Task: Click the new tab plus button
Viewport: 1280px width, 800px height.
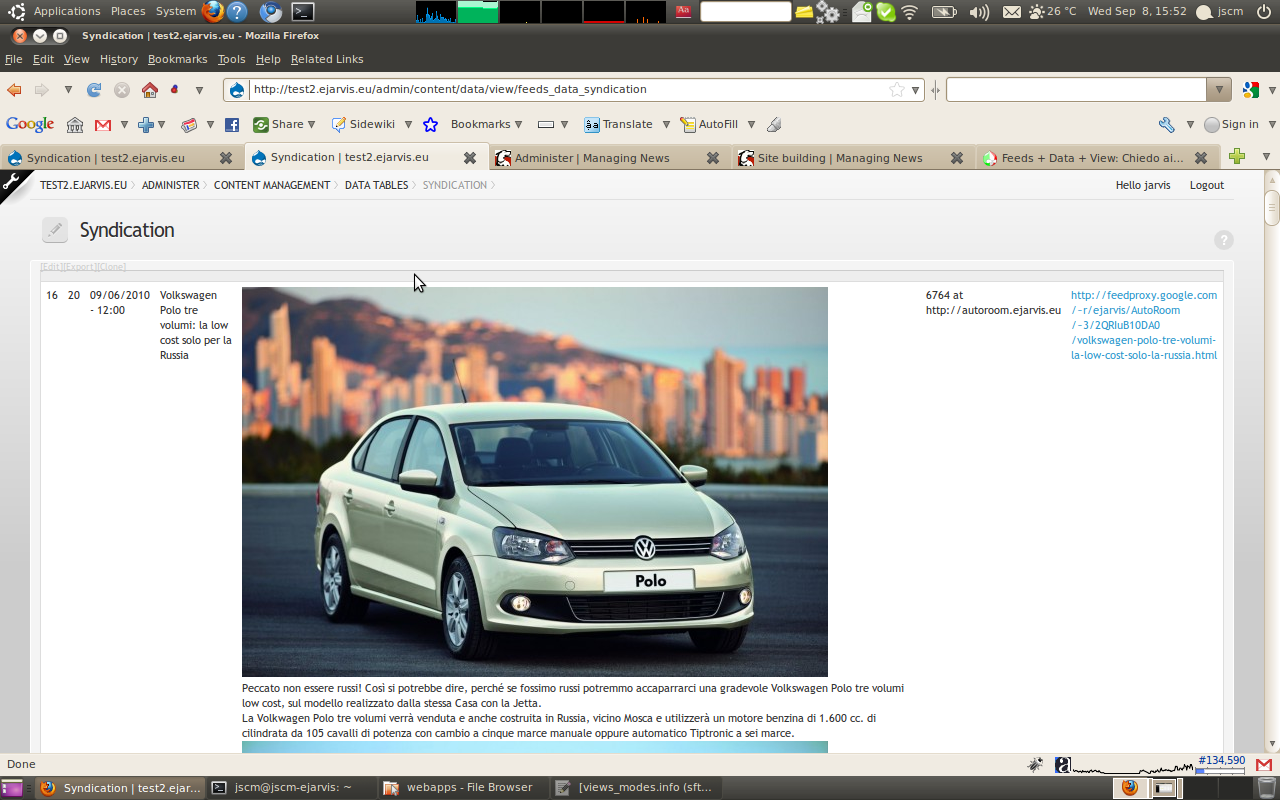Action: click(x=1237, y=157)
